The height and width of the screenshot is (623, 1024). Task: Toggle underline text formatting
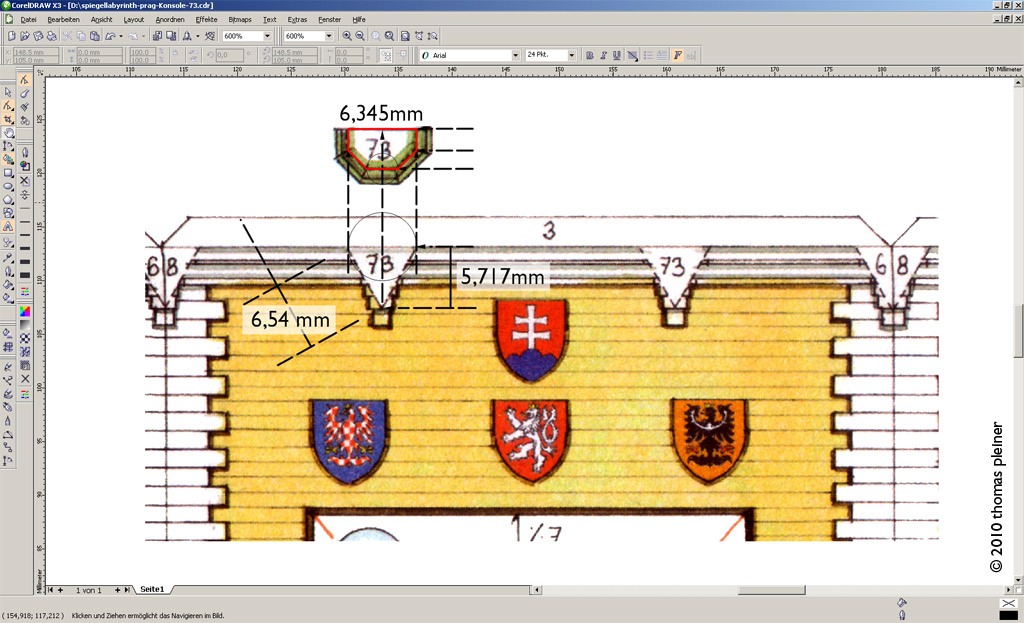click(x=616, y=55)
